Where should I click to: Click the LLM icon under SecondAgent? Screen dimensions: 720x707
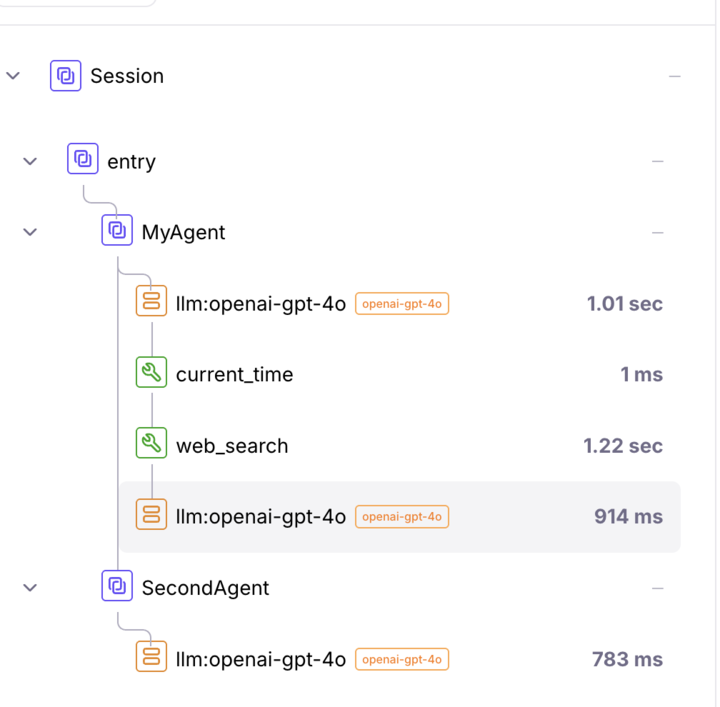(151, 658)
